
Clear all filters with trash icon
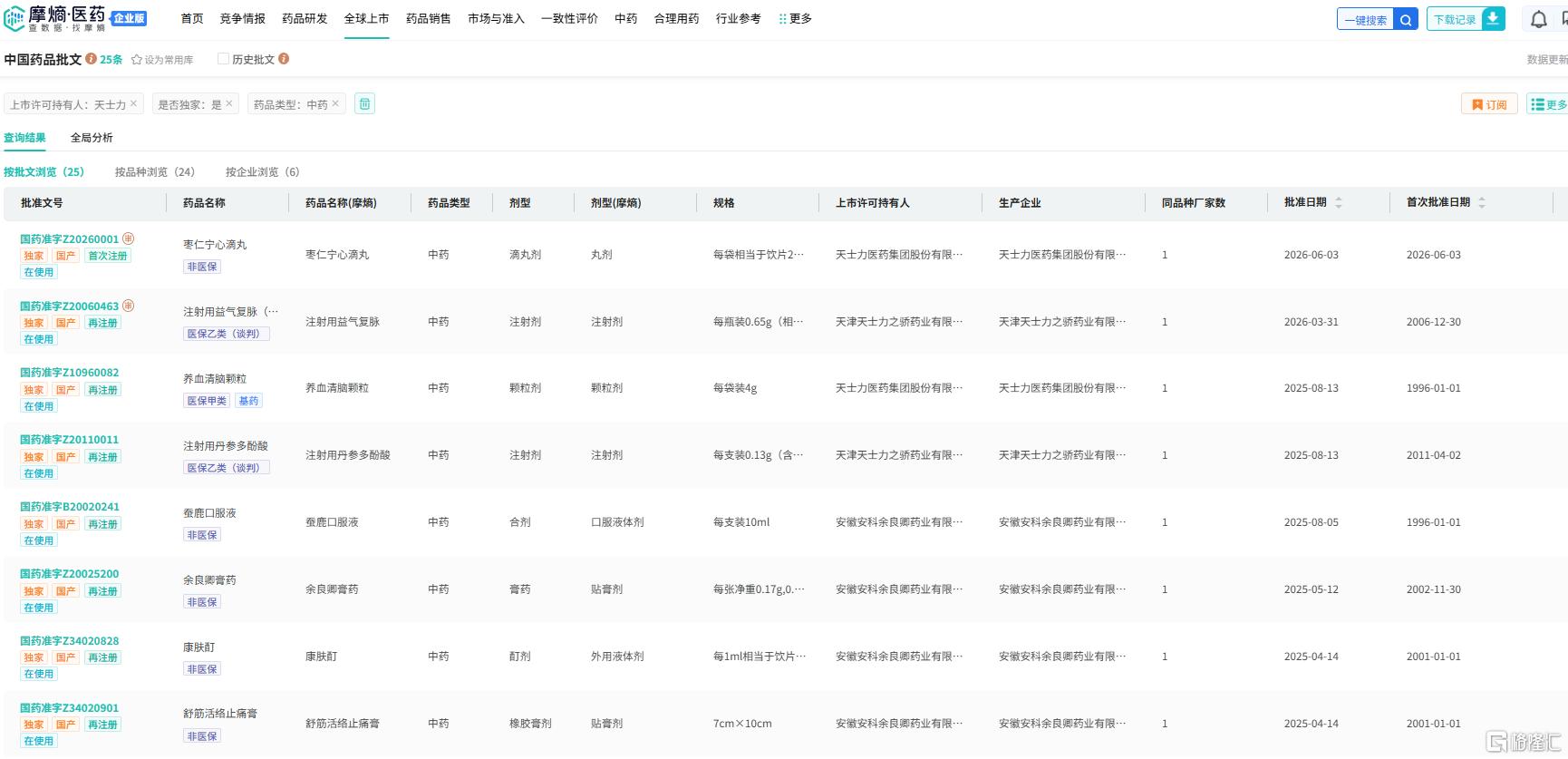coord(364,103)
